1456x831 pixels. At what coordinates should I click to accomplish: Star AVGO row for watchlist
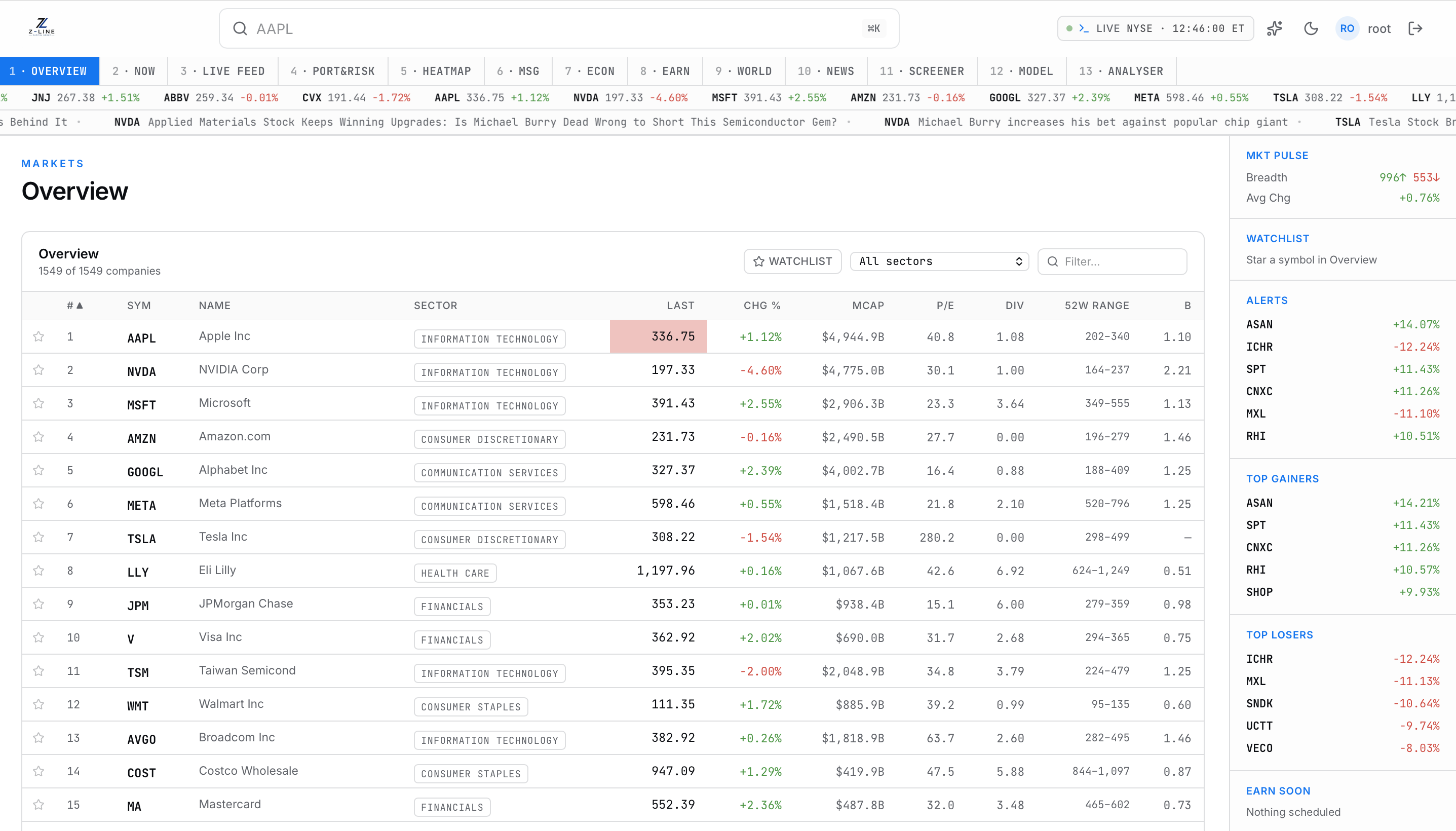pos(39,737)
